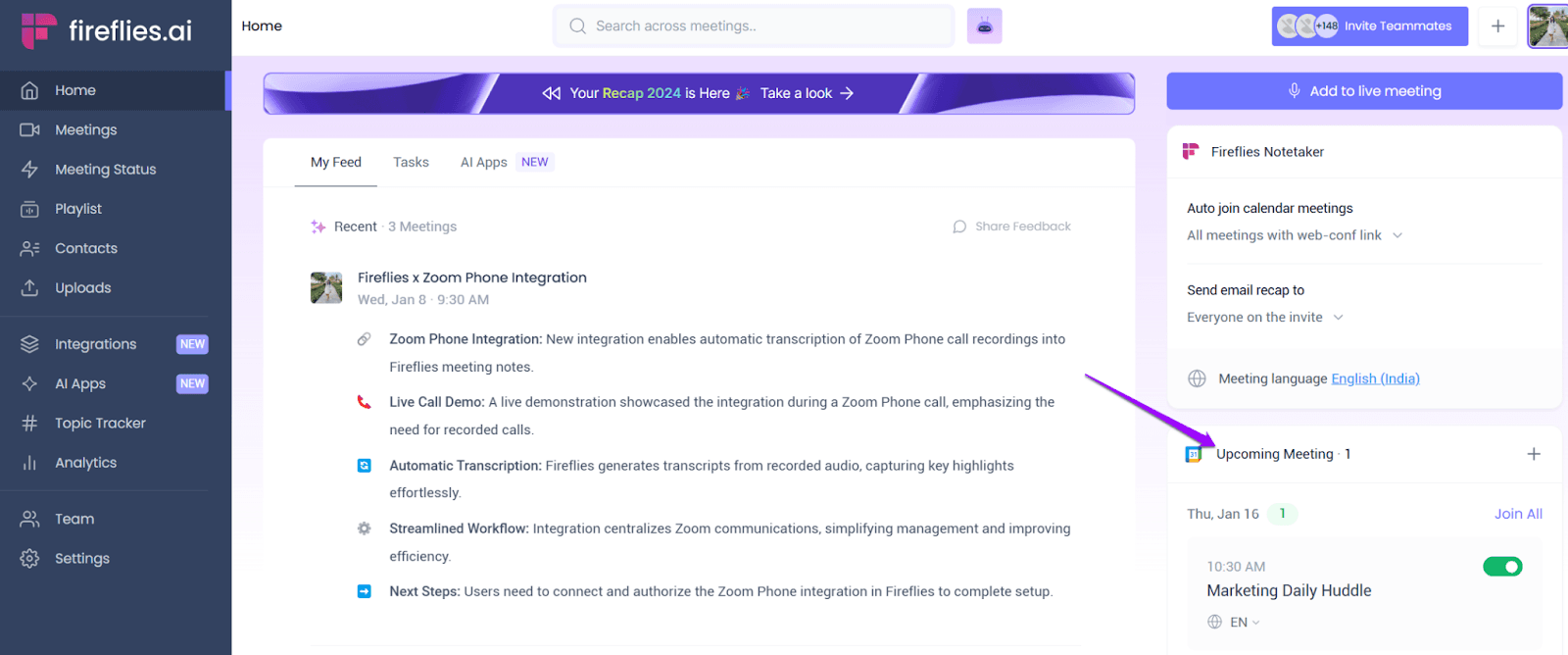1568x655 pixels.
Task: Open Uploads in the sidebar
Action: 114,287
